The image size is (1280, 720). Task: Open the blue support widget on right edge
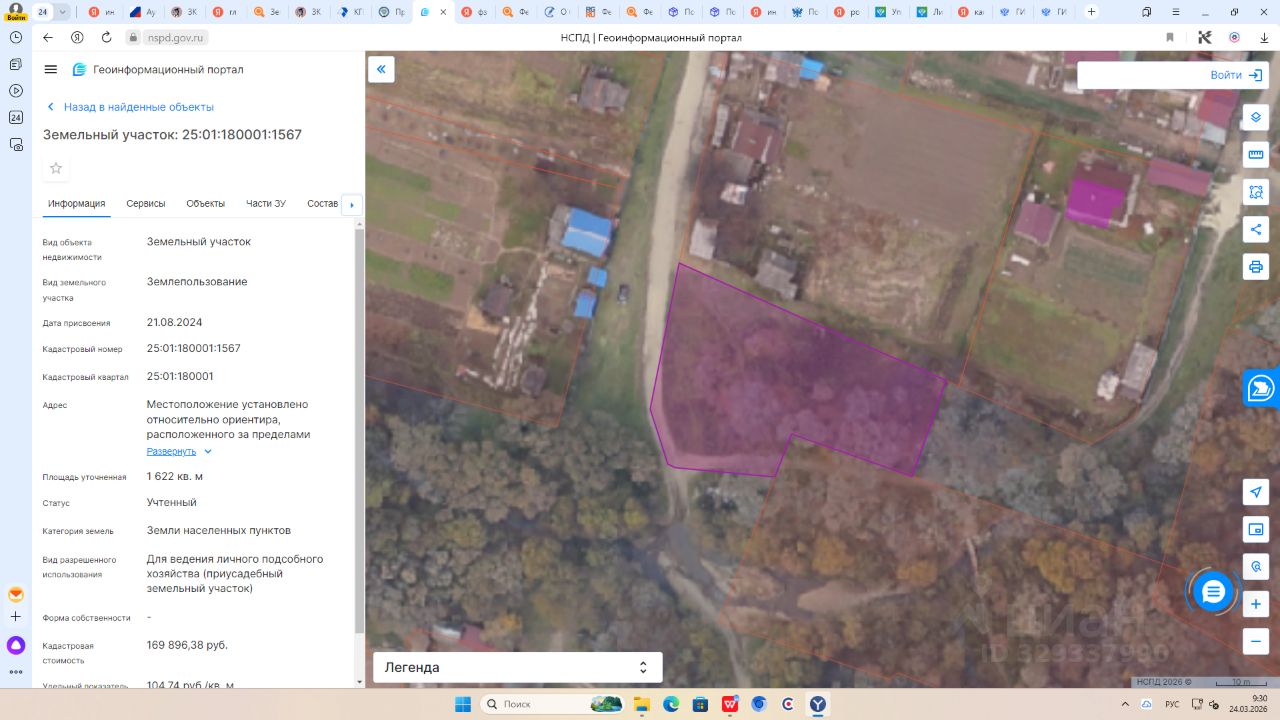pyautogui.click(x=1262, y=388)
